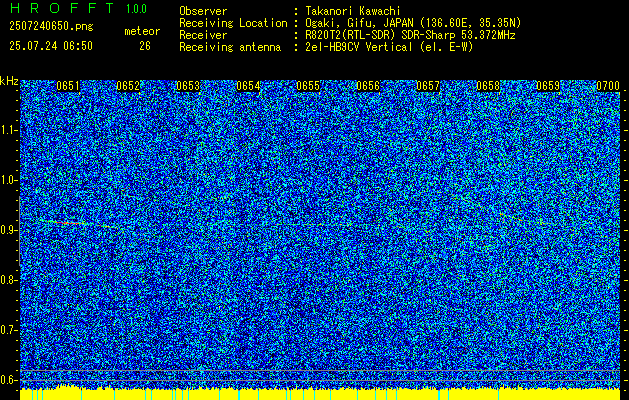The image size is (629, 400).
Task: Click the 0657 time label
Action: [x=428, y=86]
